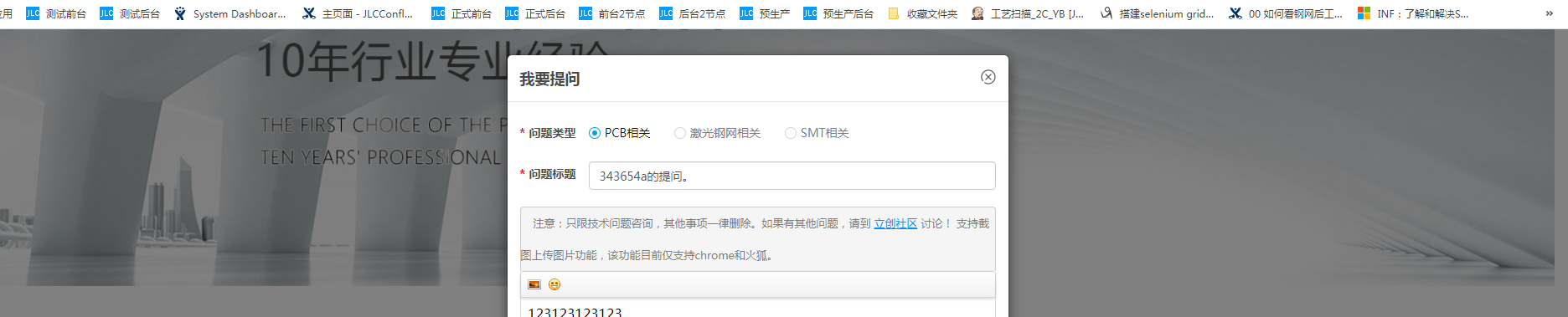Image resolution: width=1568 pixels, height=317 pixels.
Task: Select the SMT相关 question type
Action: 817,133
